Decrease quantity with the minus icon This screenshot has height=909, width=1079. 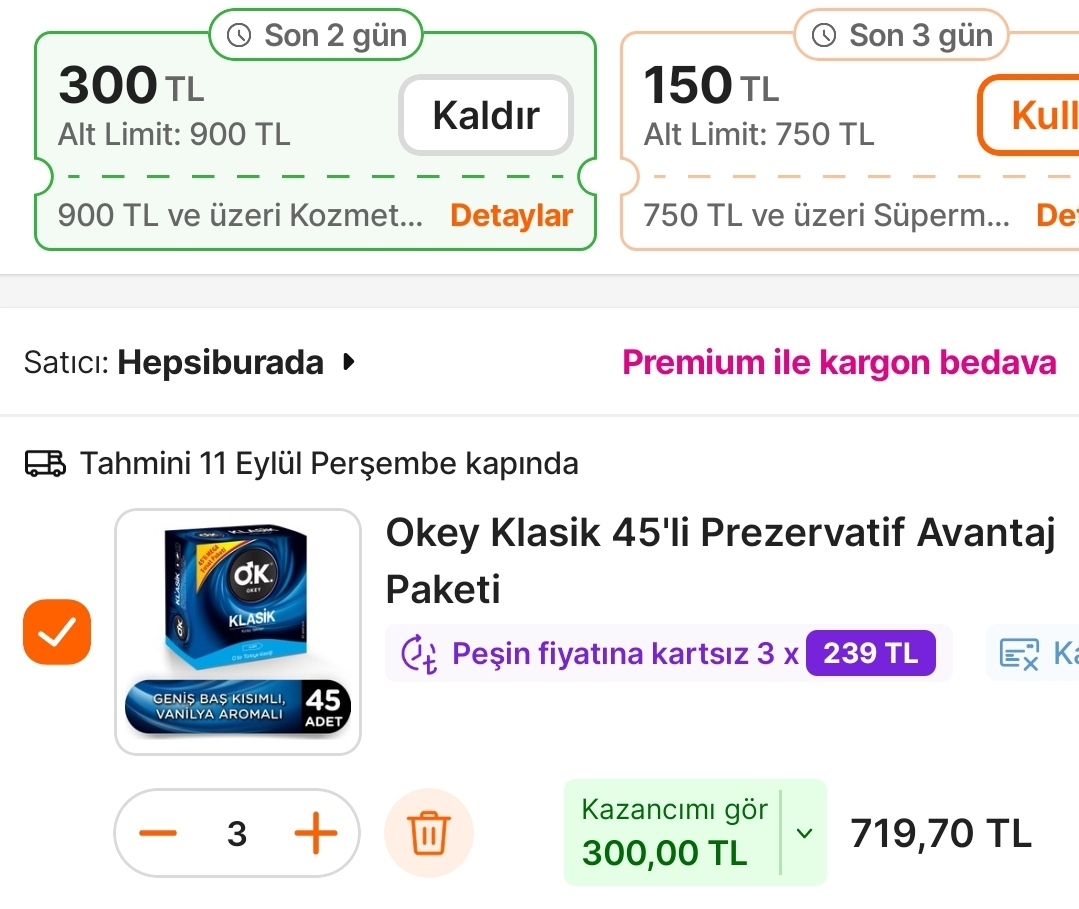158,833
